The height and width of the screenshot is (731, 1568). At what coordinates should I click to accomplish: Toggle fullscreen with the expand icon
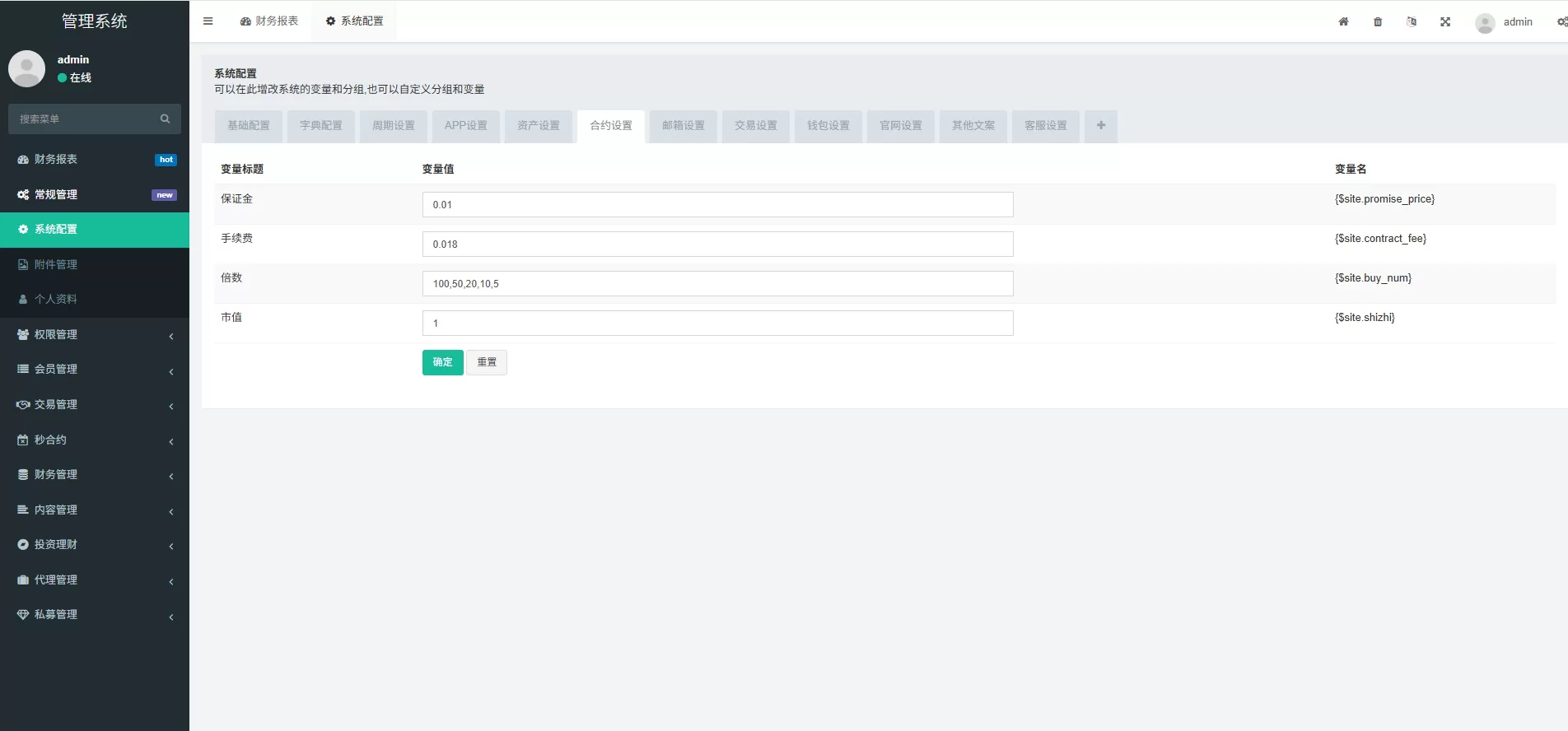1445,22
